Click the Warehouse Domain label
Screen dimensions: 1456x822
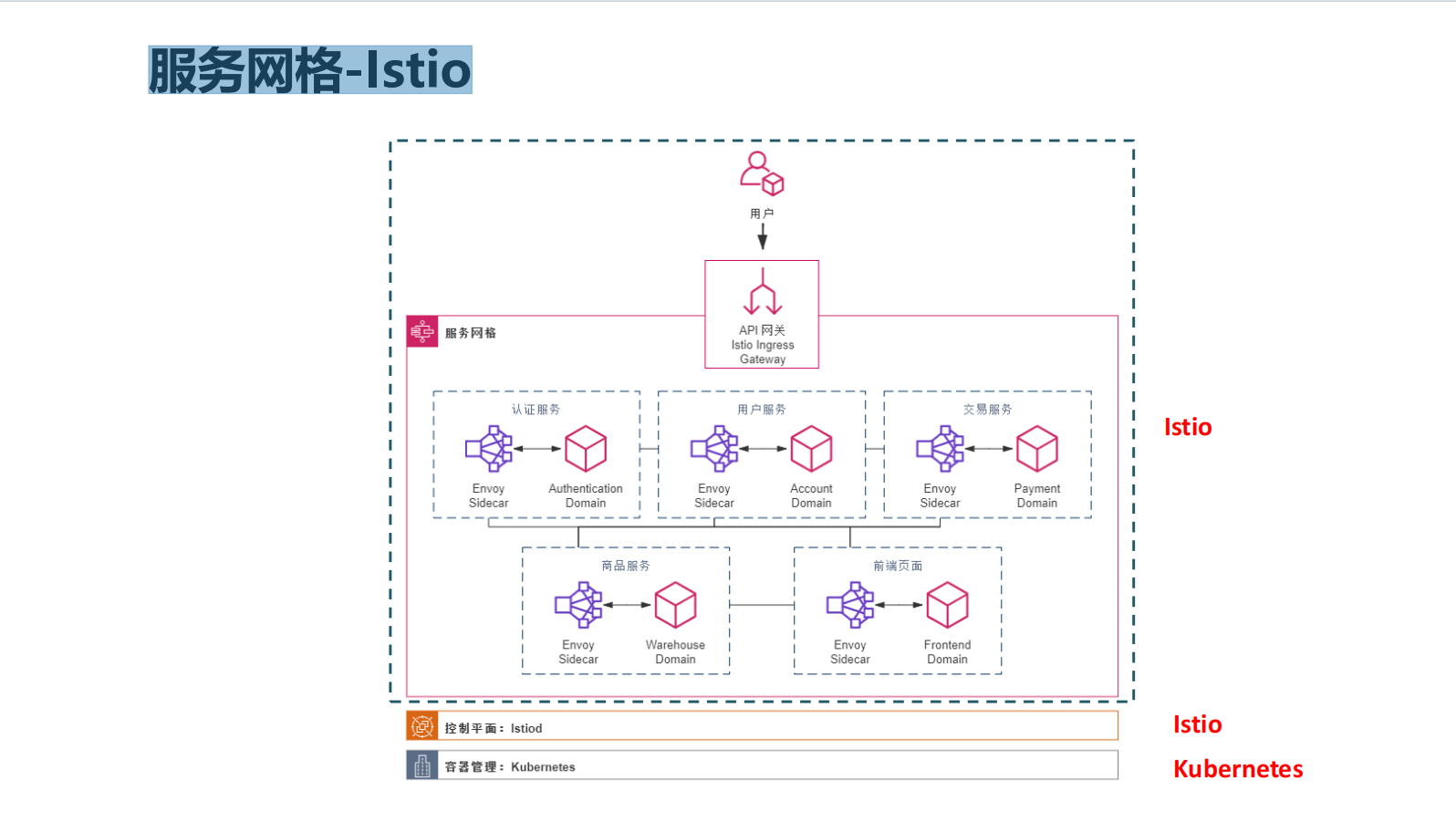(676, 651)
